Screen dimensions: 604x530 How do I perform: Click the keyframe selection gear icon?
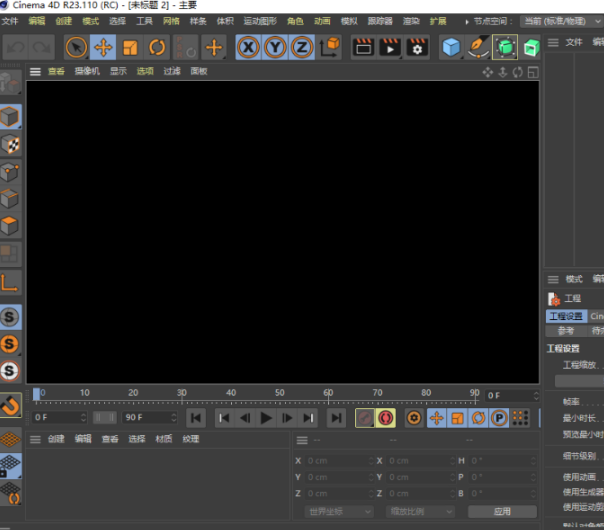[414, 418]
